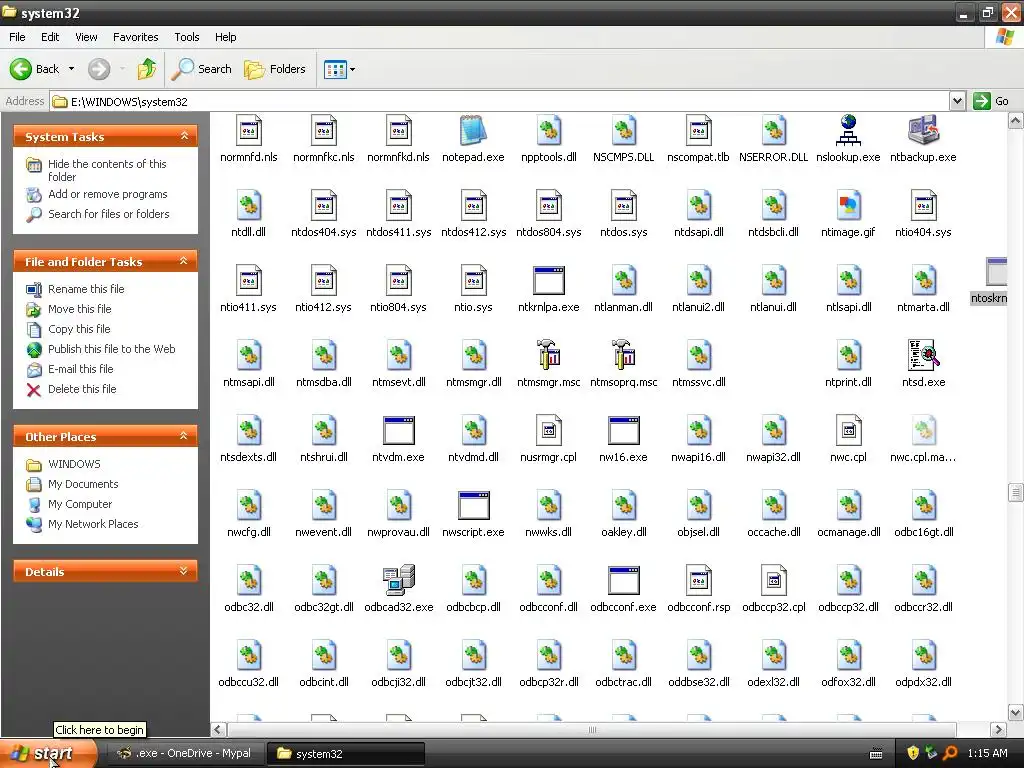The image size is (1024, 768).
Task: Select the ntkrnlpa.exe file icon
Action: 549,280
